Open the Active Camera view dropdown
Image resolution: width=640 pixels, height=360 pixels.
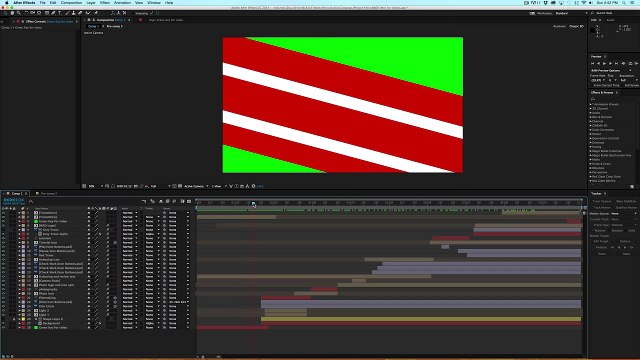click(196, 186)
